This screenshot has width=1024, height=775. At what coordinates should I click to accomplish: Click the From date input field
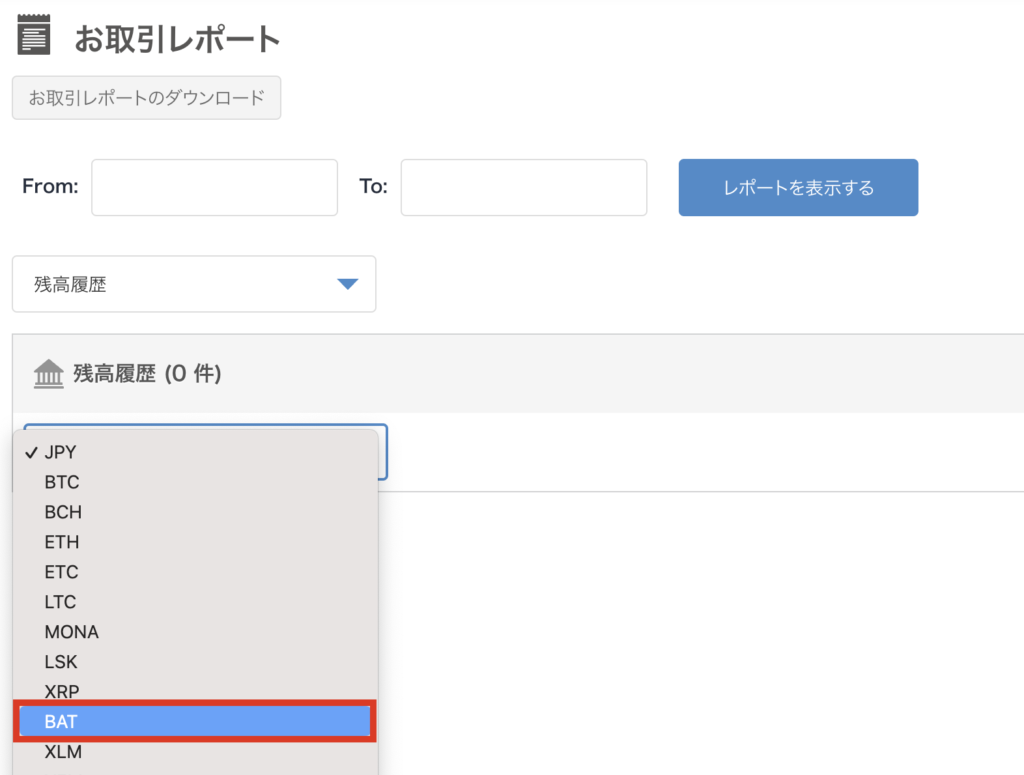pos(214,187)
